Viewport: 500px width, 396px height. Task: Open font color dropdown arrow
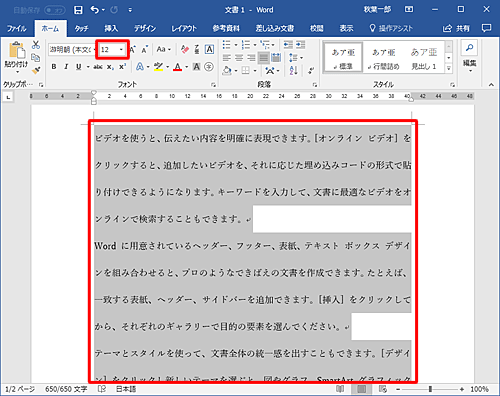187,67
